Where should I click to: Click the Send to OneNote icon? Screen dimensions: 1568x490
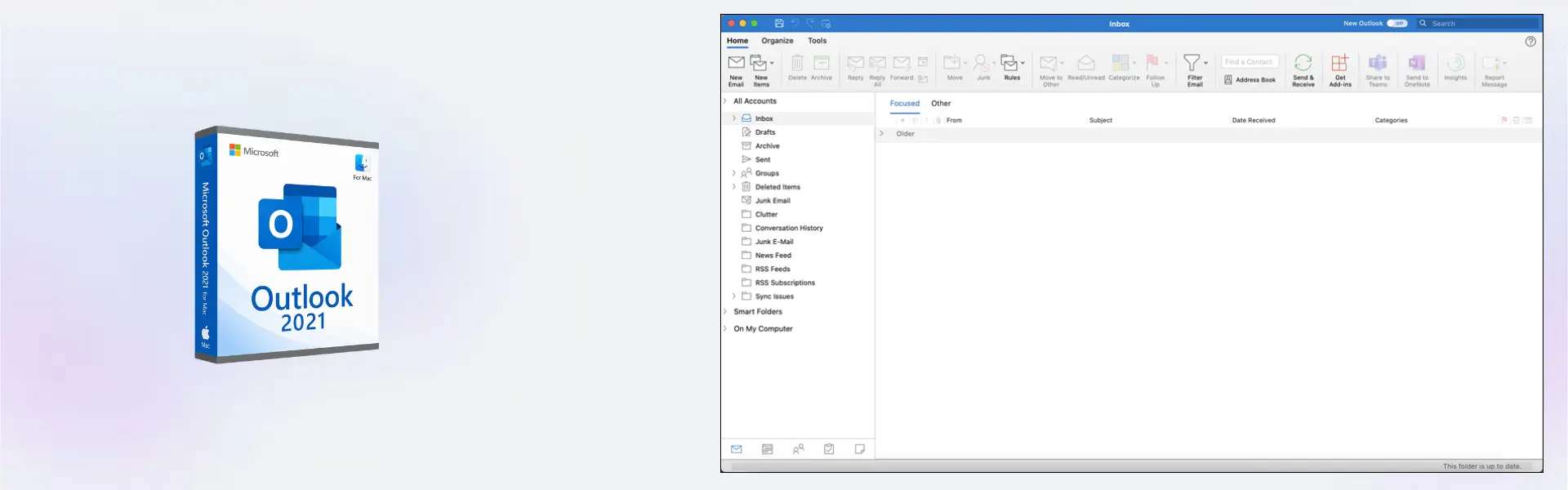[x=1417, y=63]
